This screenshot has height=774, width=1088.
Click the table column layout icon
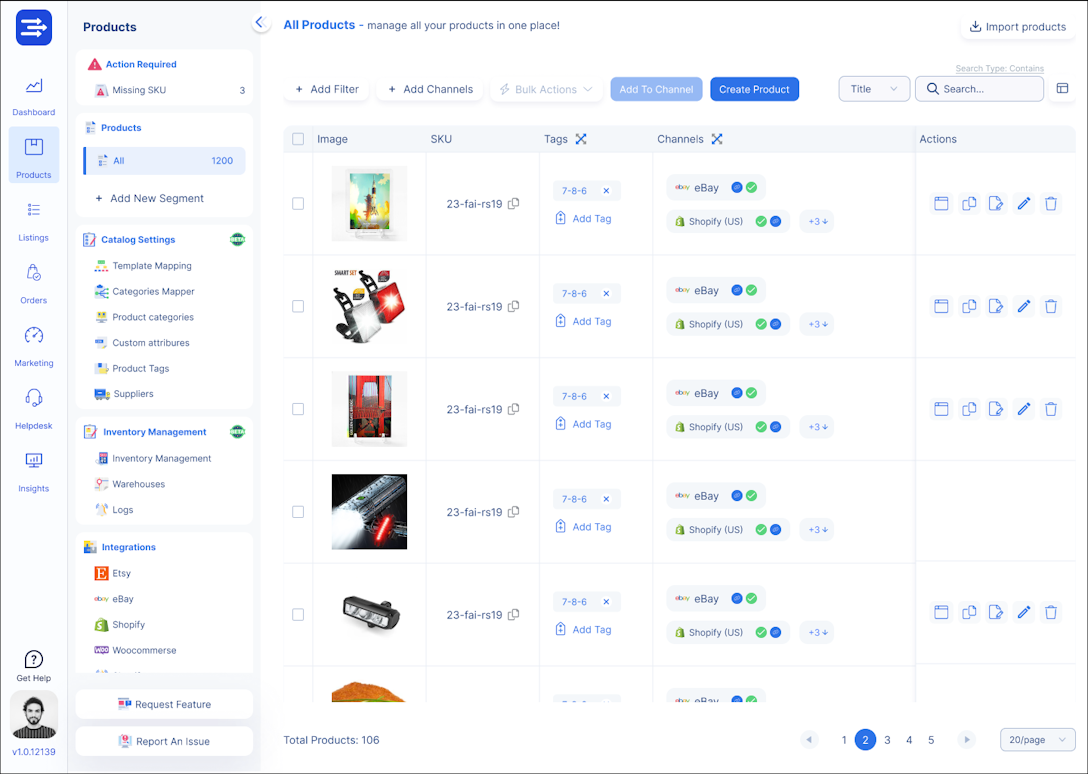[1063, 89]
